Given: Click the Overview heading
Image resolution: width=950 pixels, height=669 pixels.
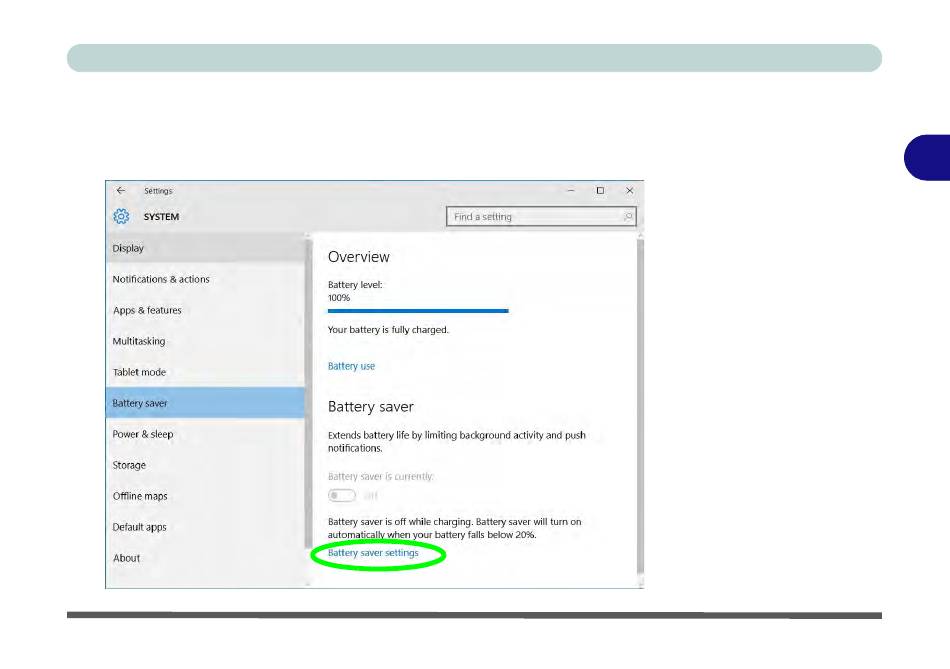Looking at the screenshot, I should pyautogui.click(x=359, y=257).
